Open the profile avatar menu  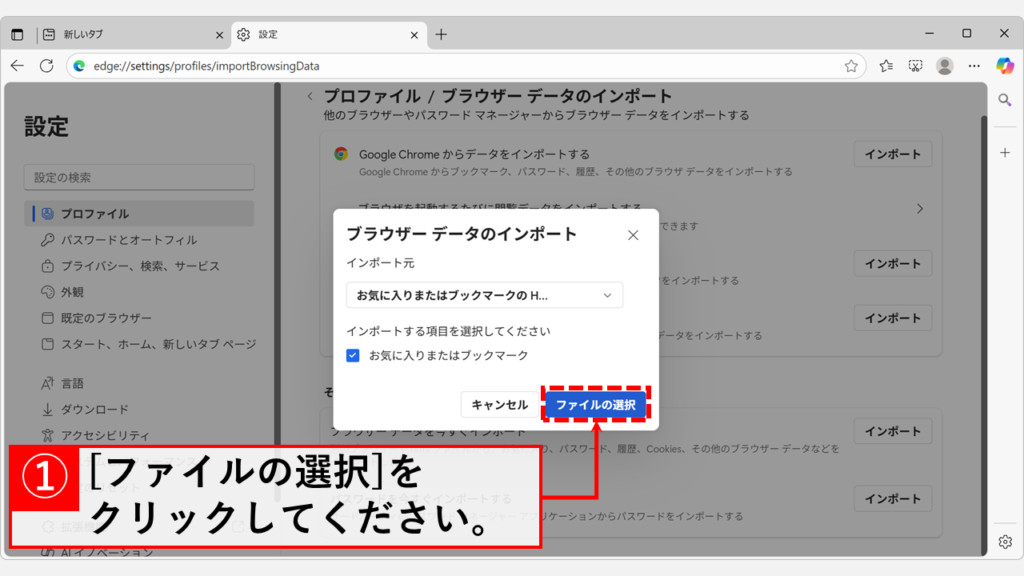pyautogui.click(x=944, y=66)
